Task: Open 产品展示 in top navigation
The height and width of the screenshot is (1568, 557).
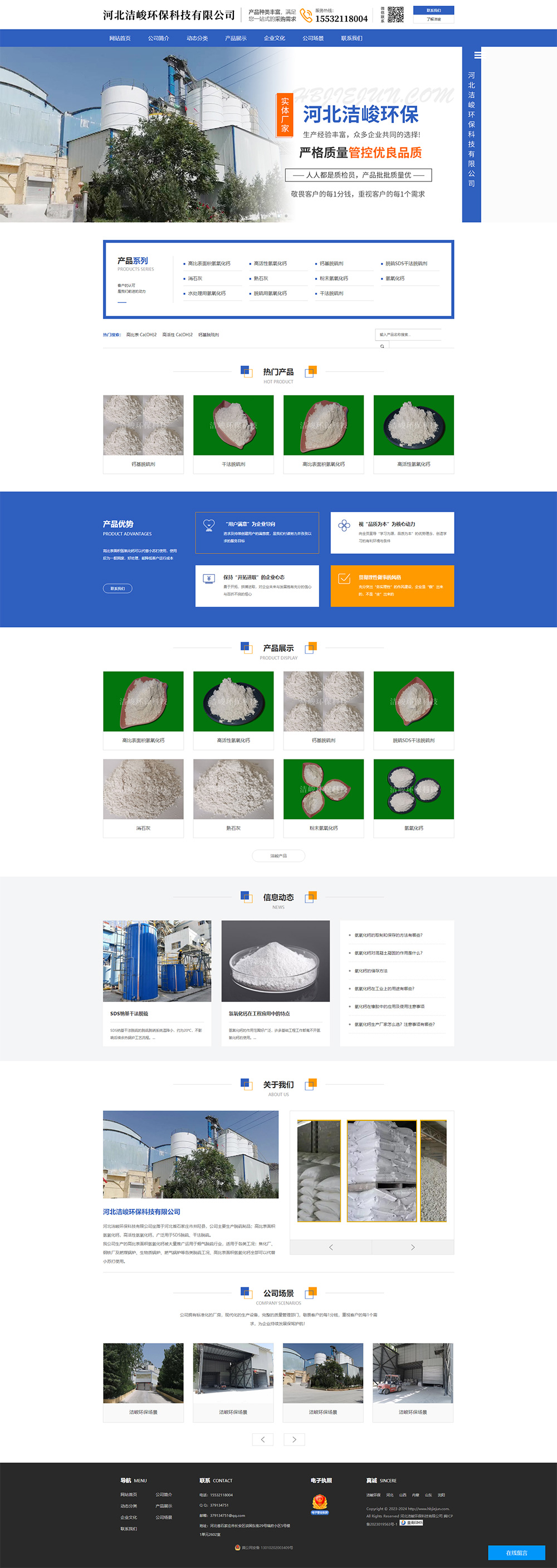Action: [x=236, y=38]
